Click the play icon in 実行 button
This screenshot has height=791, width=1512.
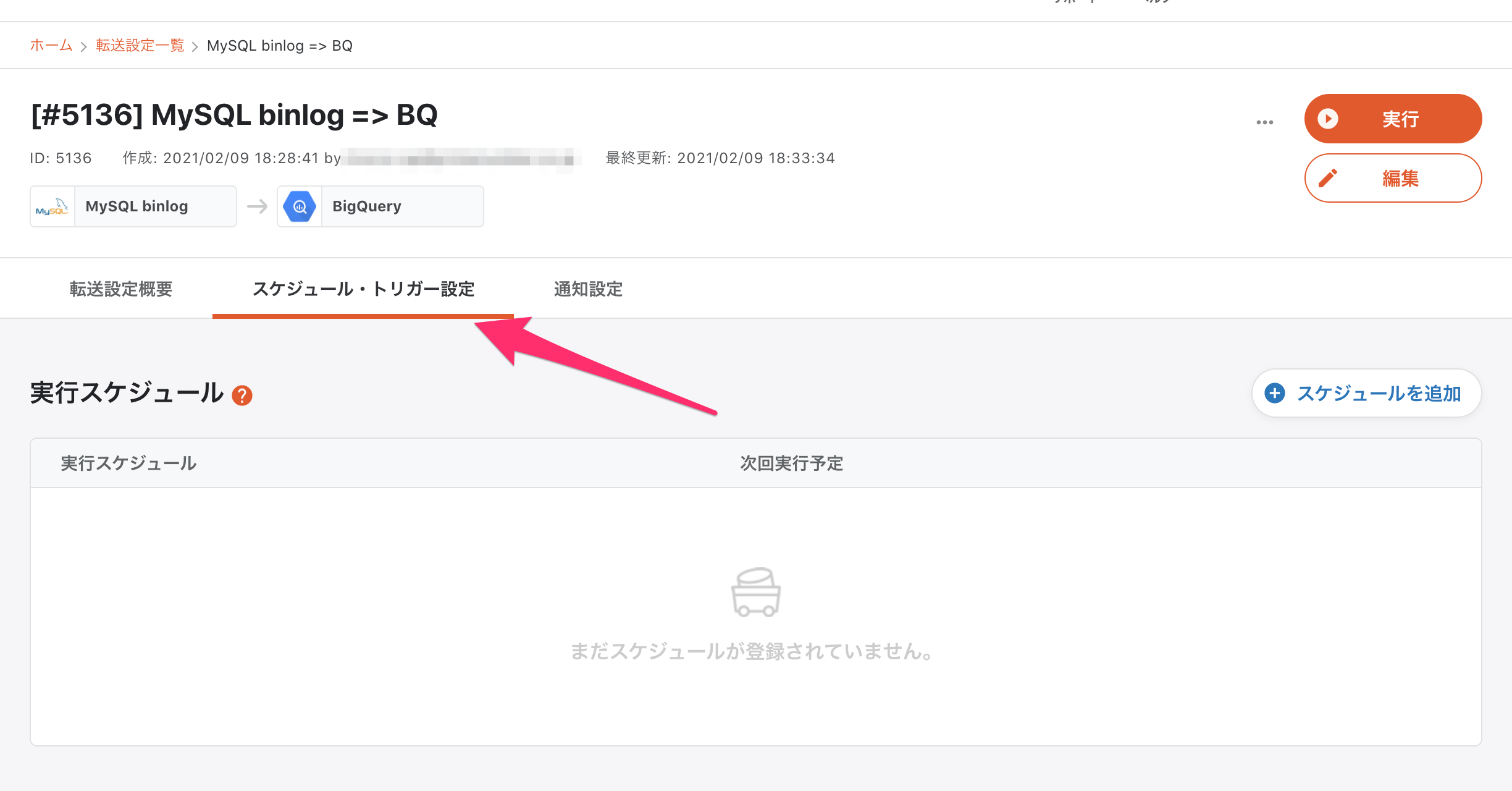point(1328,119)
